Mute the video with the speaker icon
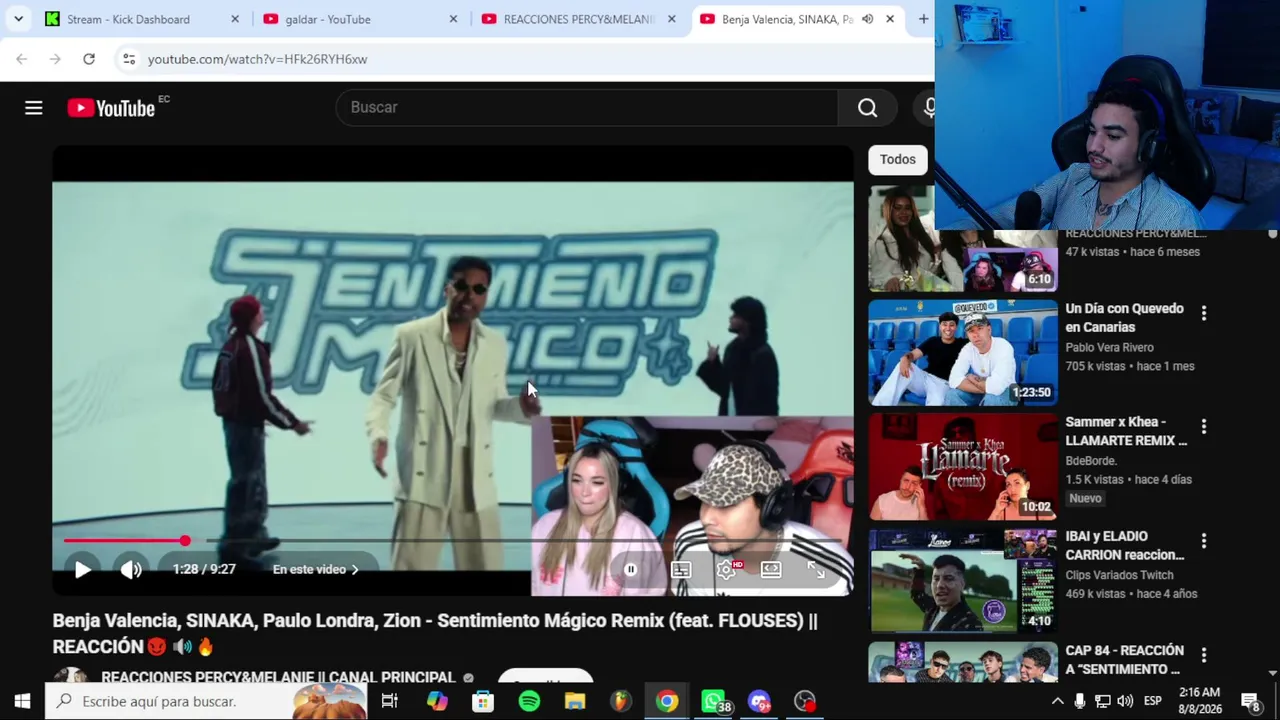 coord(131,569)
